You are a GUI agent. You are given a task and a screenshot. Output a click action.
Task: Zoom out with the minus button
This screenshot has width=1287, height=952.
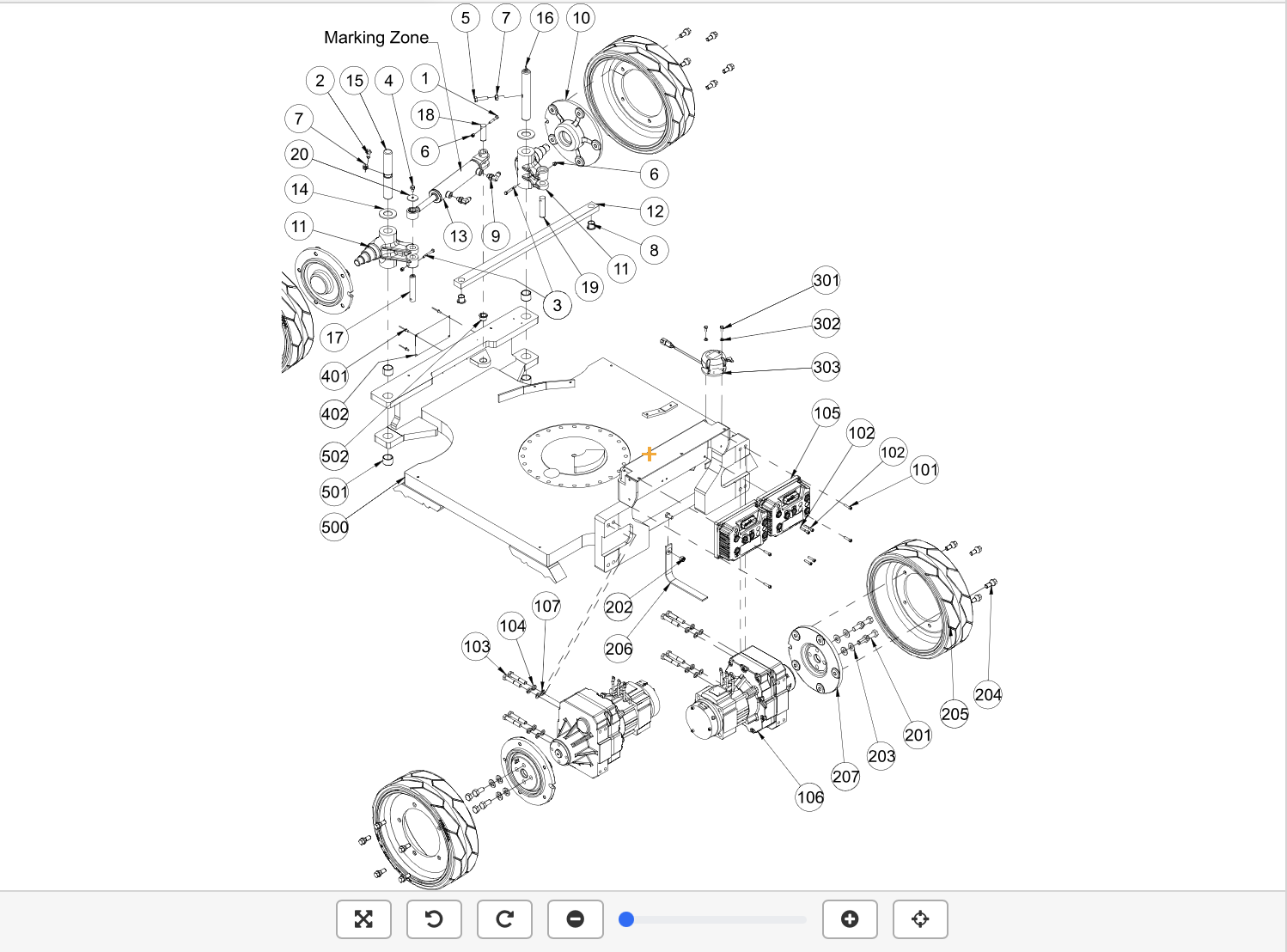pos(576,919)
